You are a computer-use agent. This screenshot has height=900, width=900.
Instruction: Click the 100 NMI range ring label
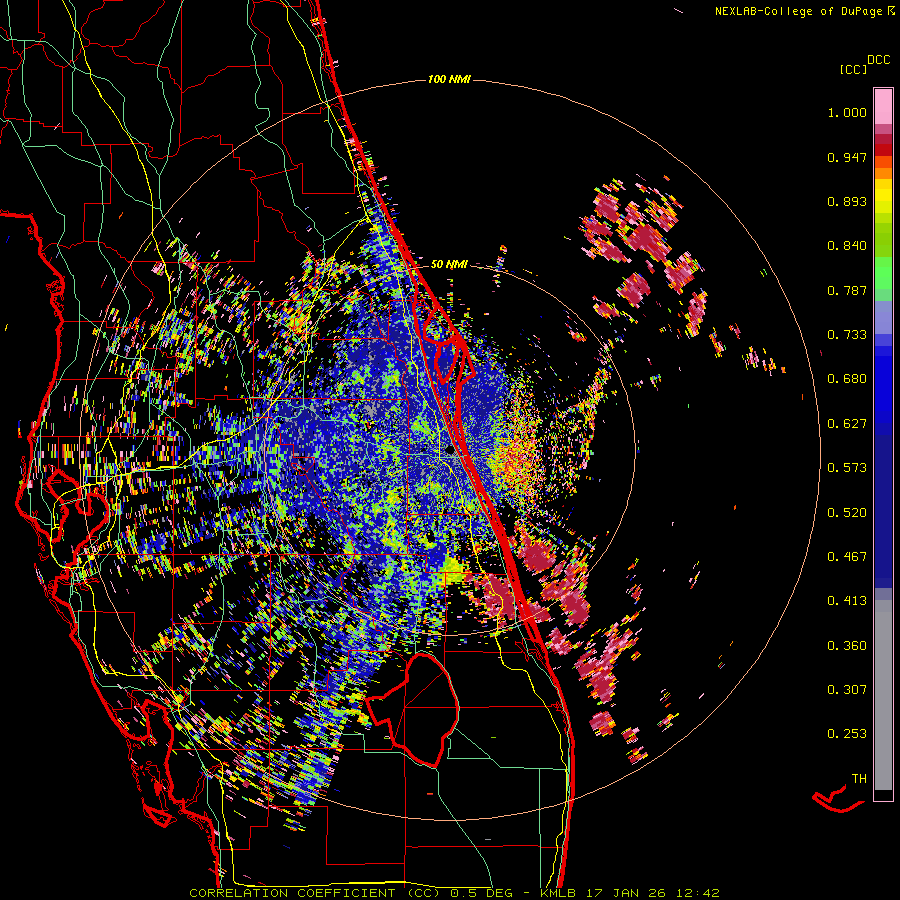tap(449, 79)
